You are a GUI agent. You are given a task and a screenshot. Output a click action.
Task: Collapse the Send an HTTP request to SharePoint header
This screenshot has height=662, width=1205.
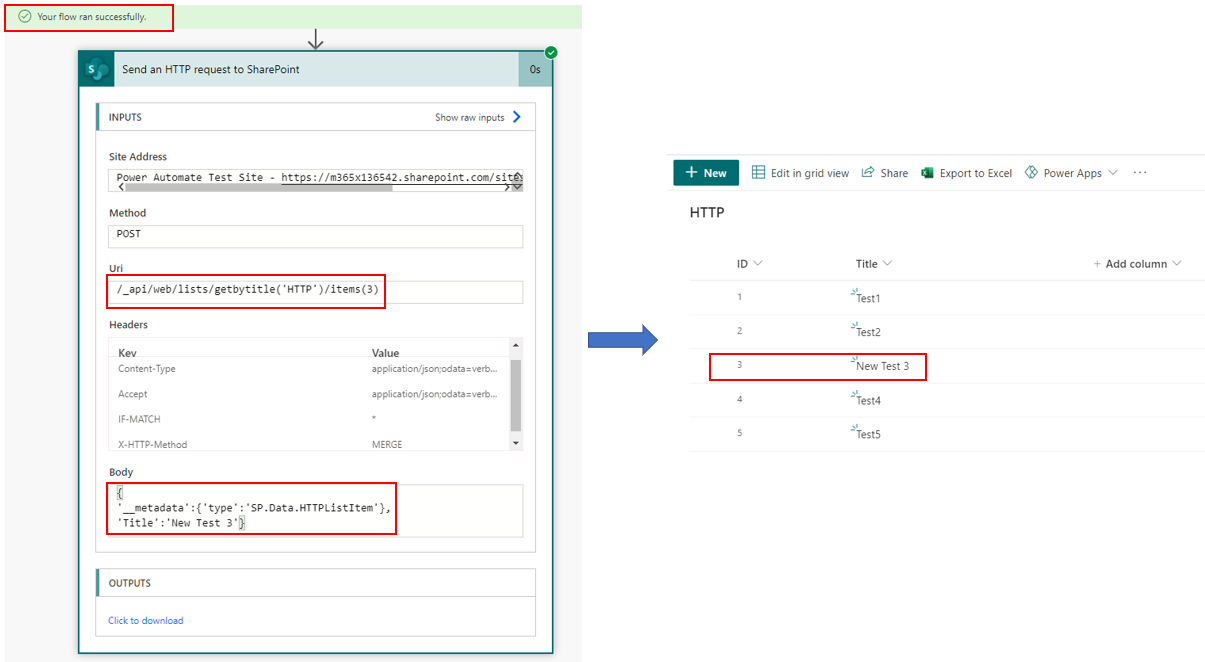click(x=315, y=69)
